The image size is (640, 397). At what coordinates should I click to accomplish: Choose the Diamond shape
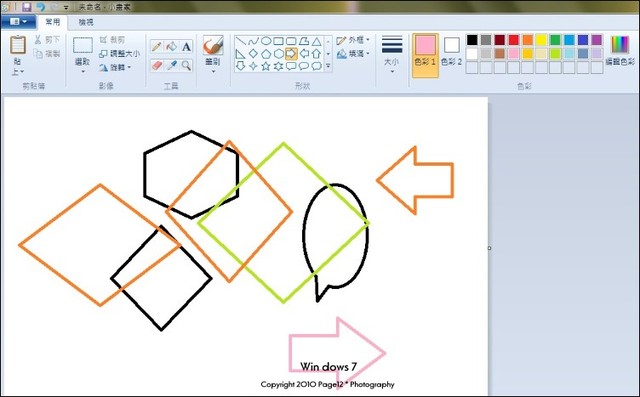click(x=253, y=53)
